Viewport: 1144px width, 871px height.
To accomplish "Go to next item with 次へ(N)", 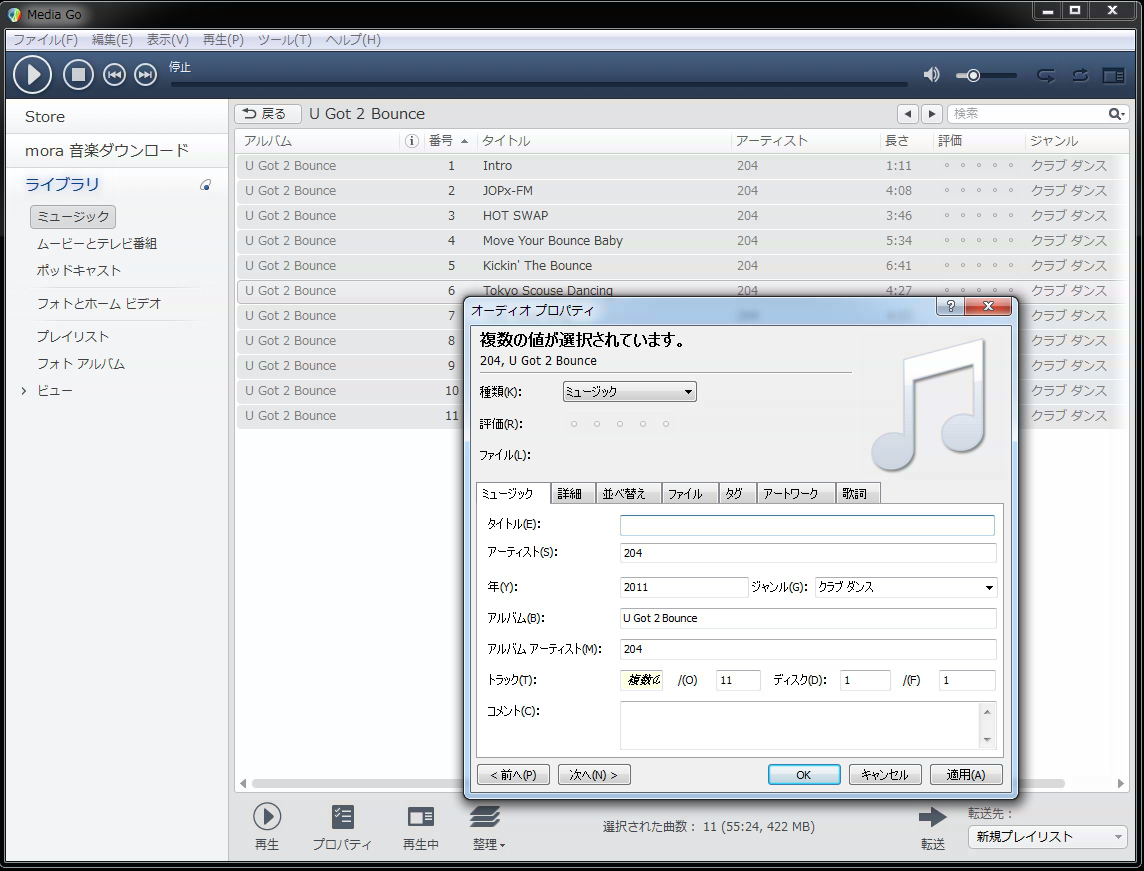I will (594, 775).
